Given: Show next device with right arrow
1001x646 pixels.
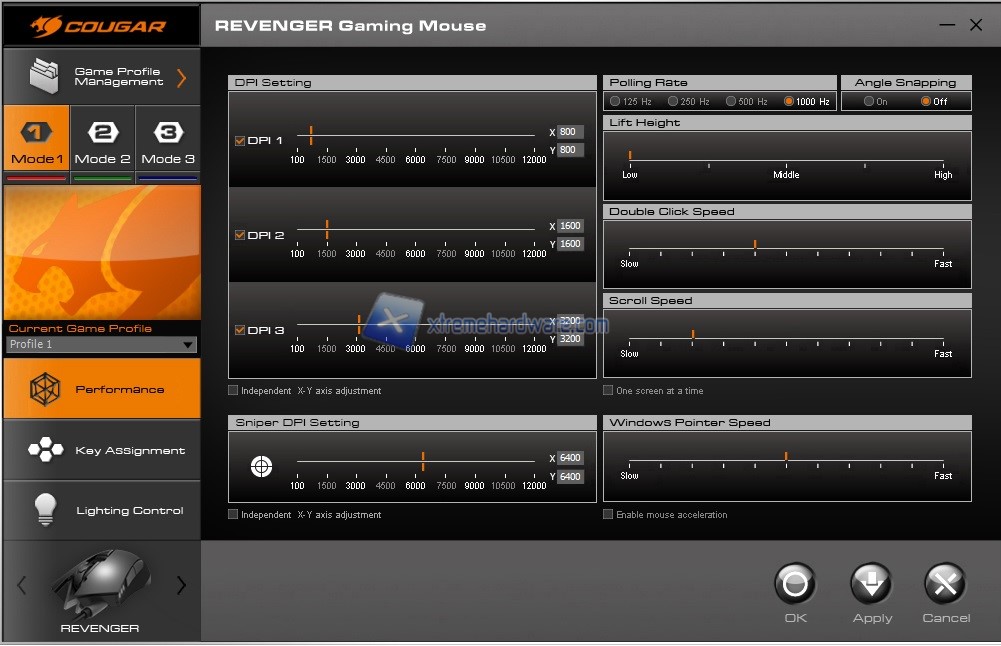Looking at the screenshot, I should (181, 586).
